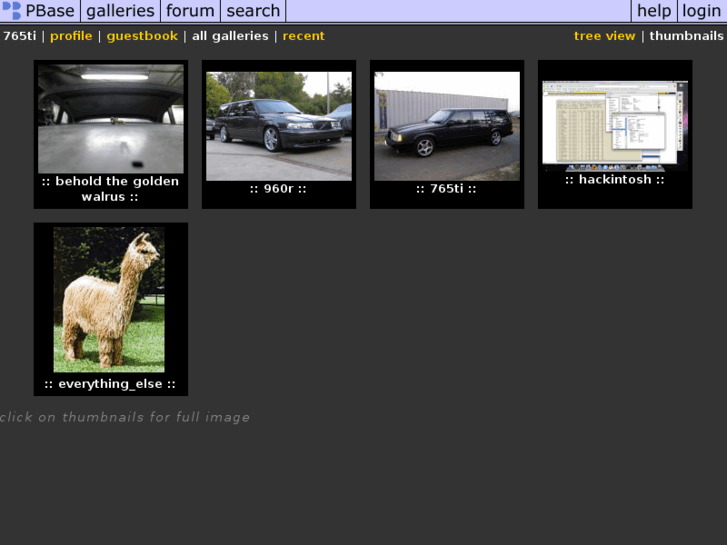
Task: Go to the forum page
Action: (x=190, y=11)
